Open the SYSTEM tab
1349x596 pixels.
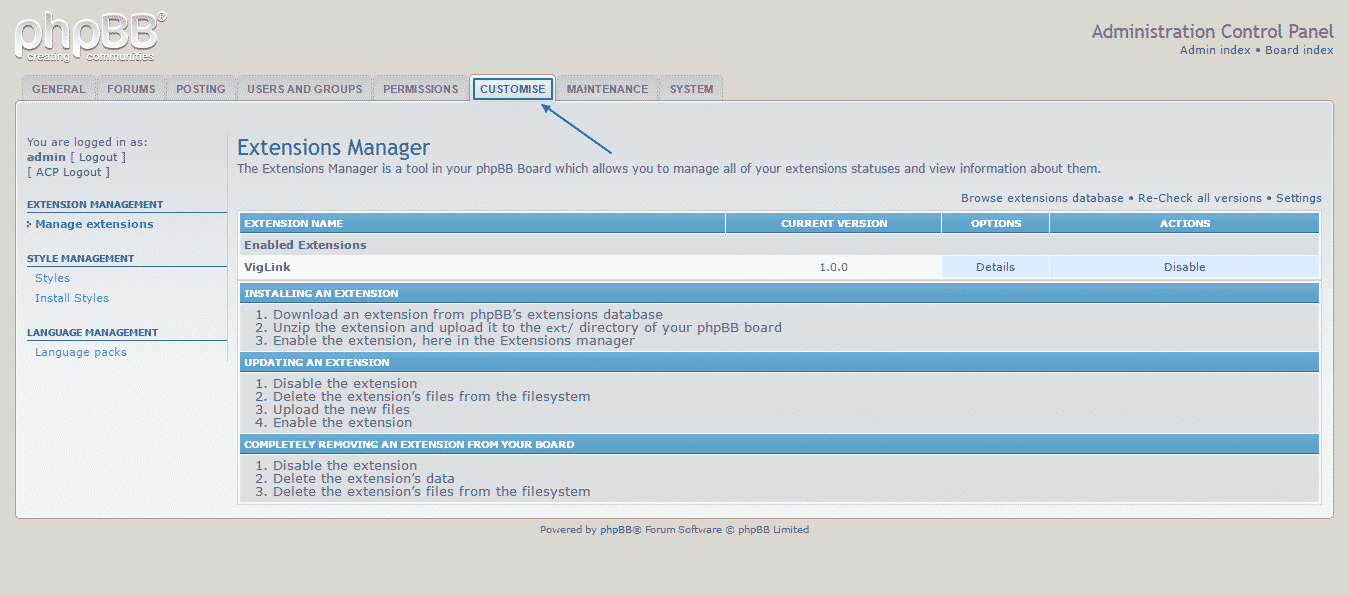click(x=691, y=88)
